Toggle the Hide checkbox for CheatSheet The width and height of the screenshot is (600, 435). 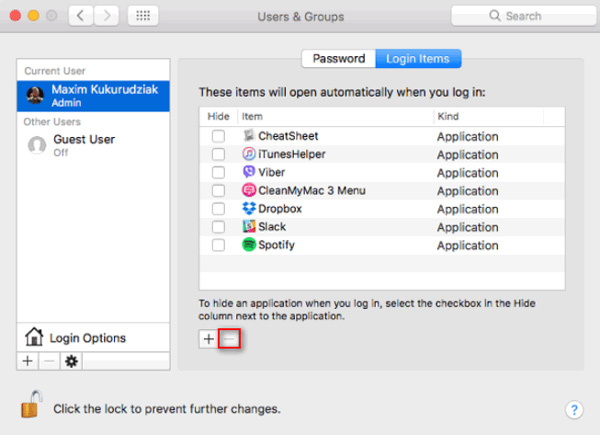pyautogui.click(x=218, y=136)
